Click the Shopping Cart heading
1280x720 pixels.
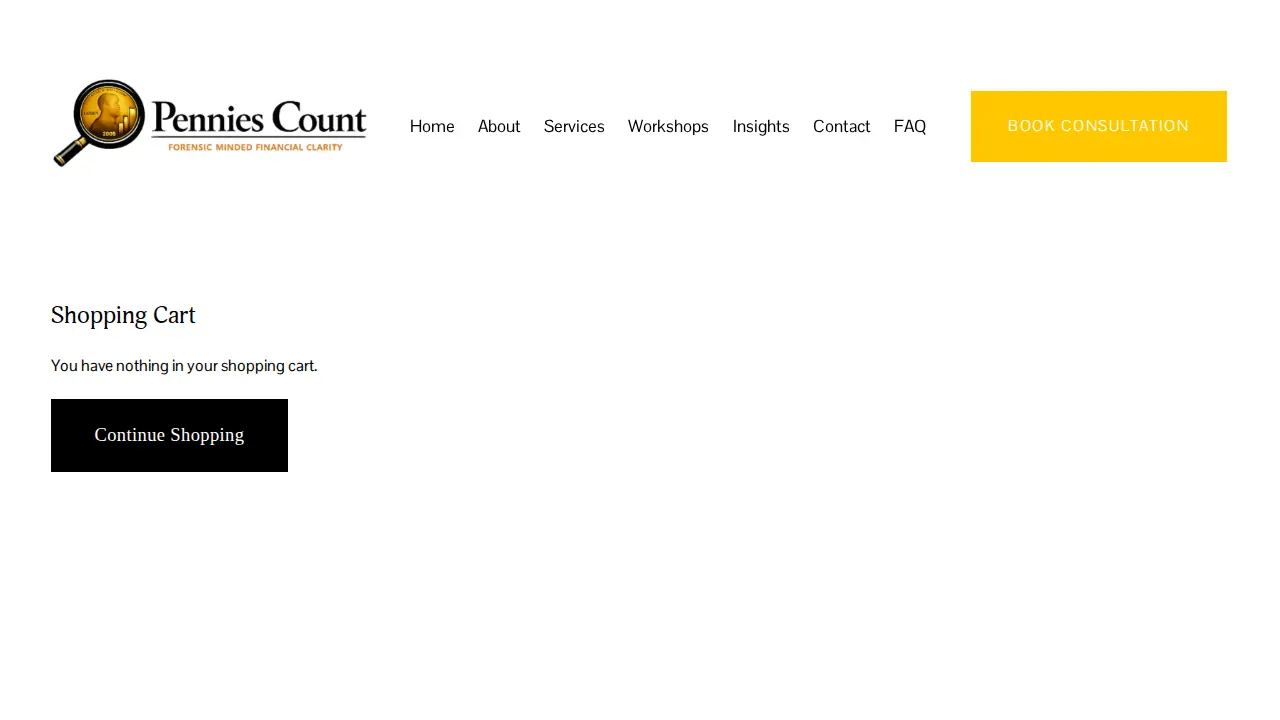point(123,315)
